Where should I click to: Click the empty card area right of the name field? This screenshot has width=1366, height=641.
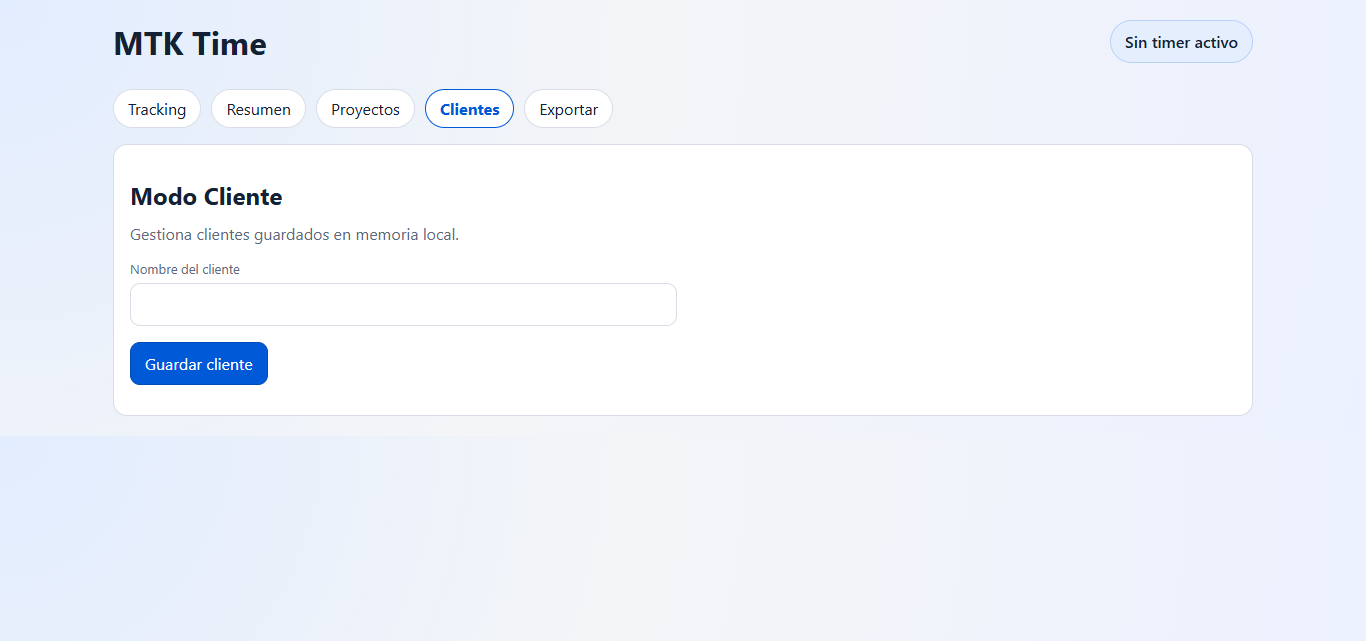[950, 305]
